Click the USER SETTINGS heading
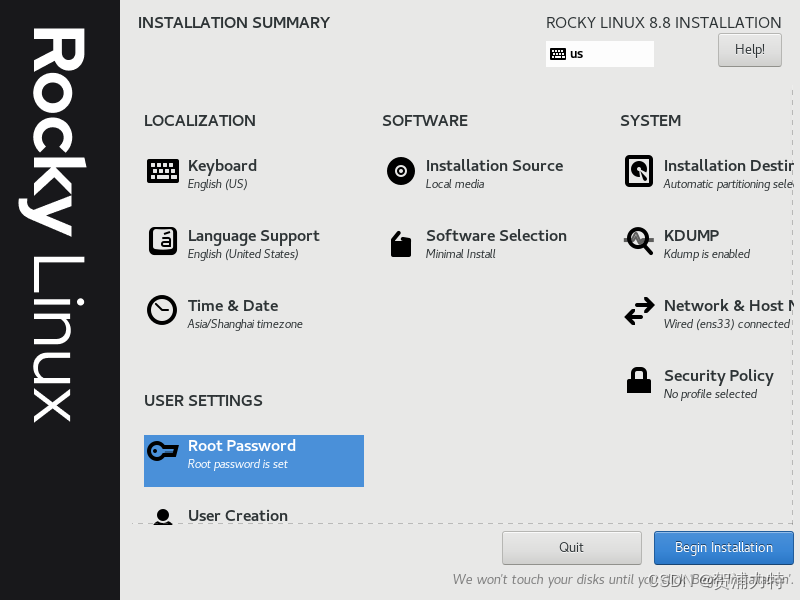The height and width of the screenshot is (600, 800). [x=203, y=401]
